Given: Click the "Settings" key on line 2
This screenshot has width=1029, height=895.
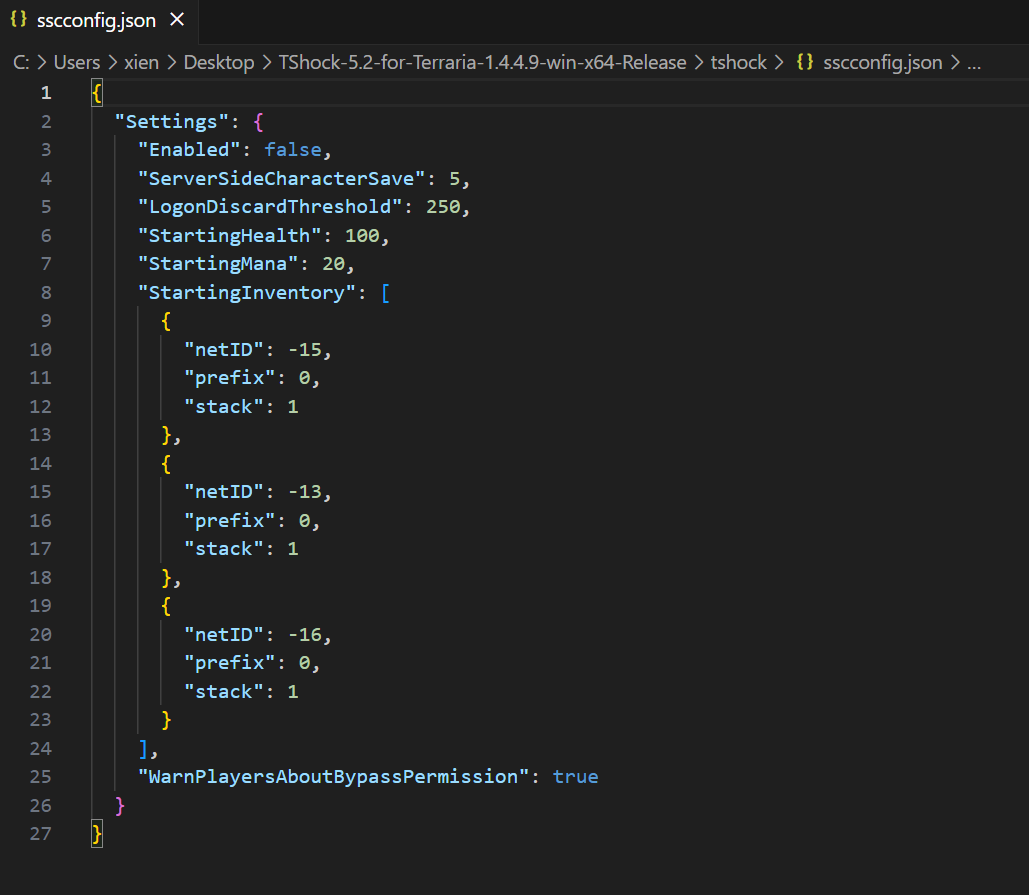Looking at the screenshot, I should [x=166, y=122].
